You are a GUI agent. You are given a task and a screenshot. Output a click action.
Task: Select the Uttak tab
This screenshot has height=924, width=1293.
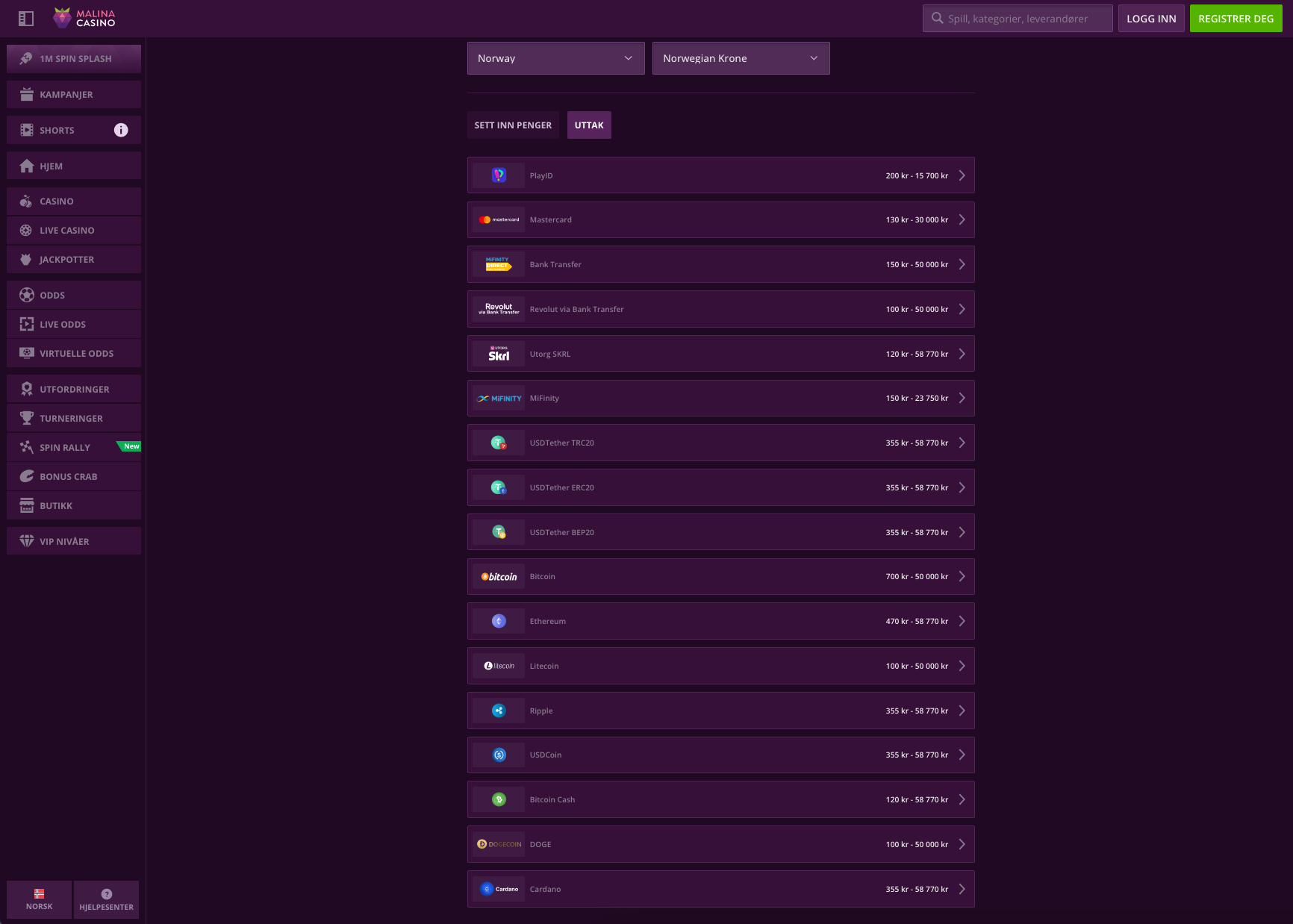pos(589,125)
